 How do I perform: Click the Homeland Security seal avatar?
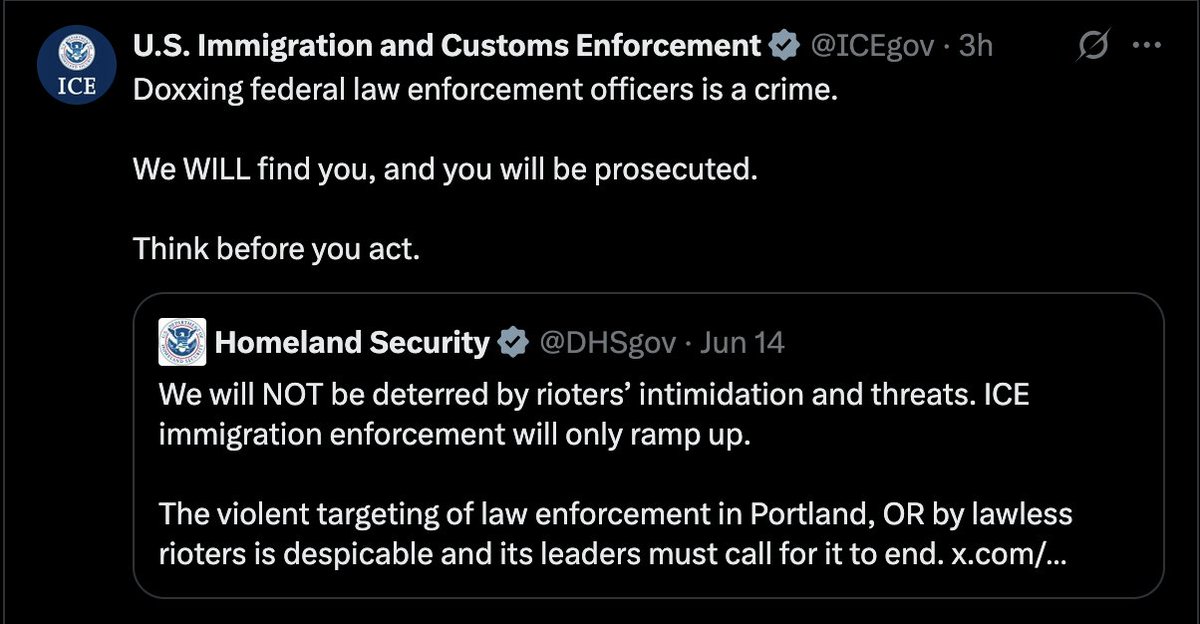pos(182,342)
